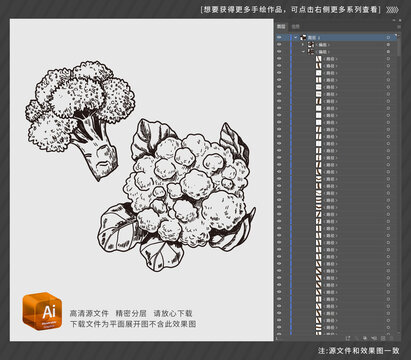Switch to the 图层 (Layers) tab
Screen dimensions: 411x360
point(281,27)
